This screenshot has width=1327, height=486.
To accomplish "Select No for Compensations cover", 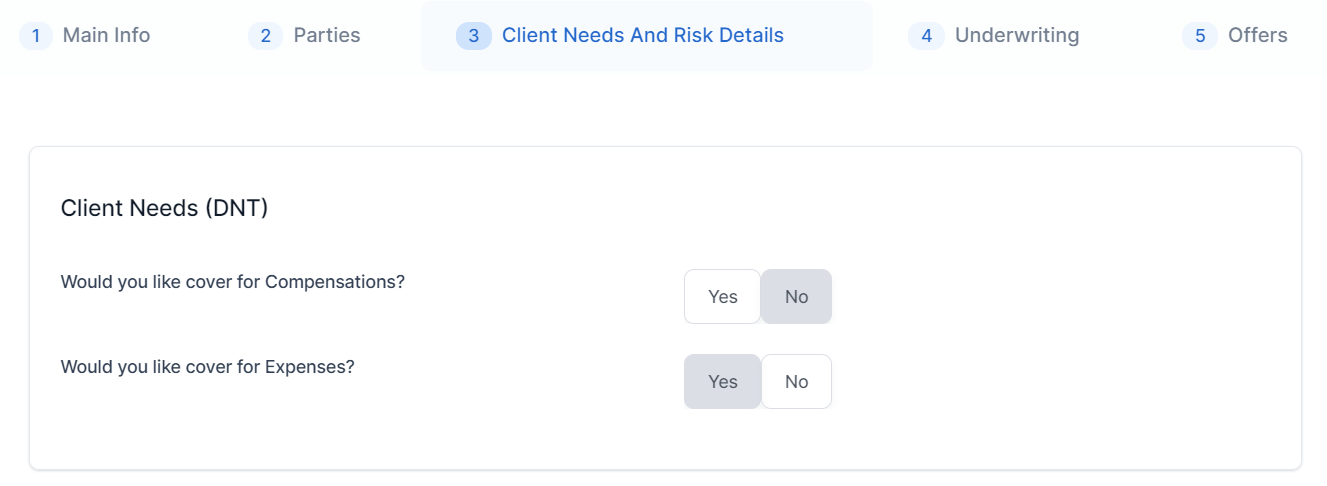I will tap(796, 297).
